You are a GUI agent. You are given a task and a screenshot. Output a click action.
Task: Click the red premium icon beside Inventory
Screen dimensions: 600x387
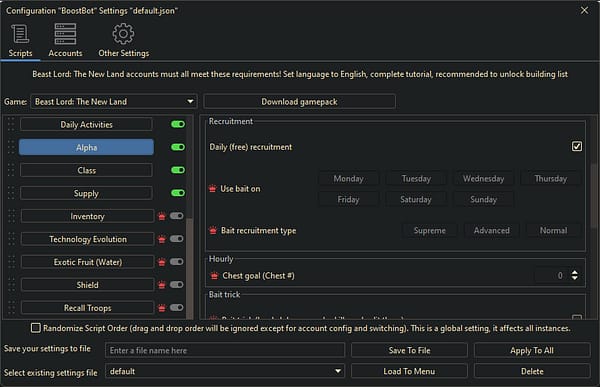[x=162, y=217]
